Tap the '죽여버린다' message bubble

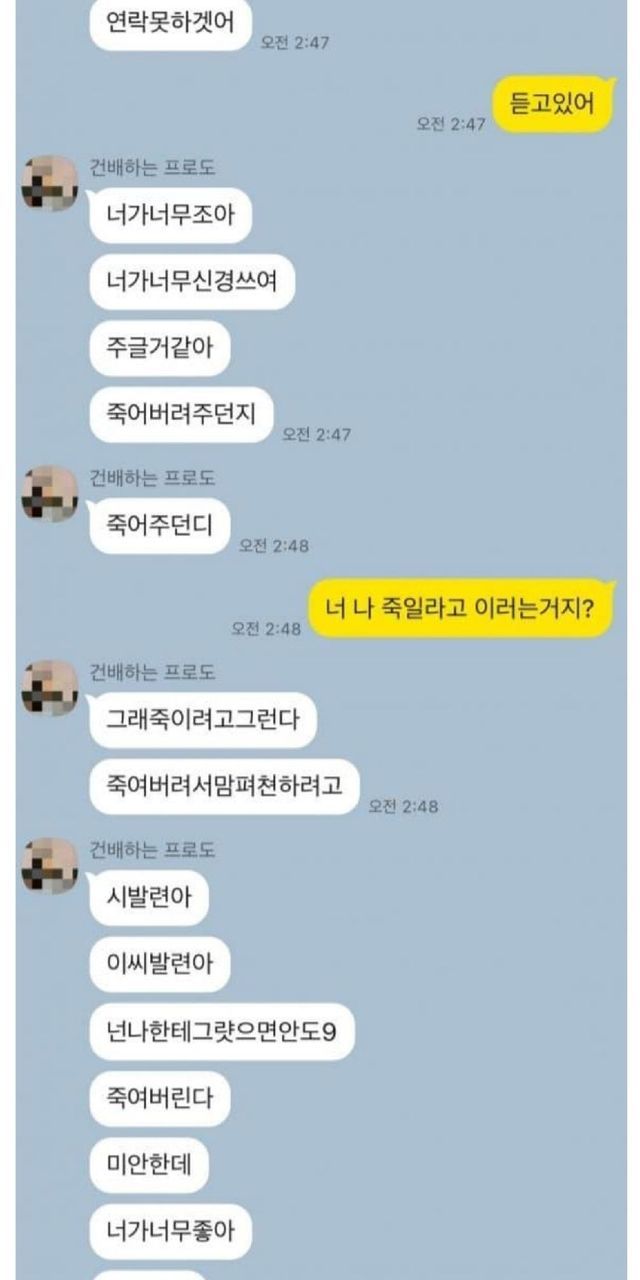(x=160, y=1098)
